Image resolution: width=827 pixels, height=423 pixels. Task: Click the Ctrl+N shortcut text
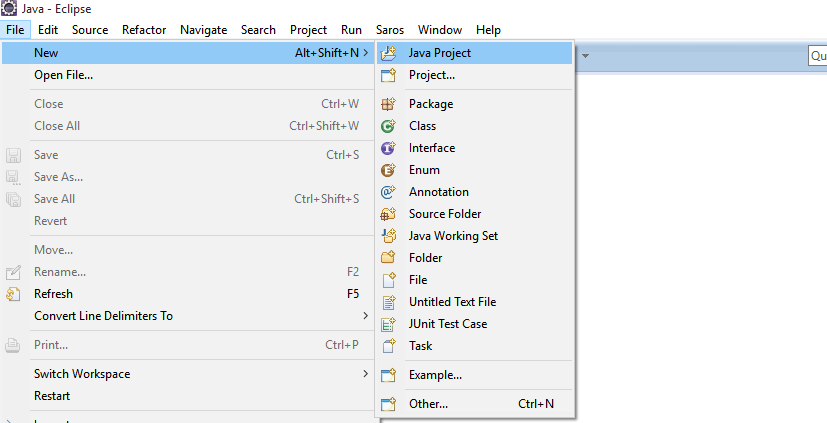[x=536, y=404]
